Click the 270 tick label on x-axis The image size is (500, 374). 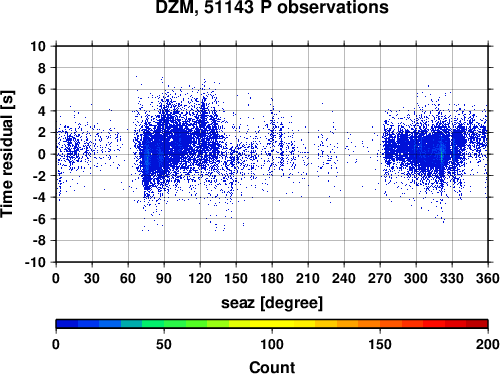(380, 278)
